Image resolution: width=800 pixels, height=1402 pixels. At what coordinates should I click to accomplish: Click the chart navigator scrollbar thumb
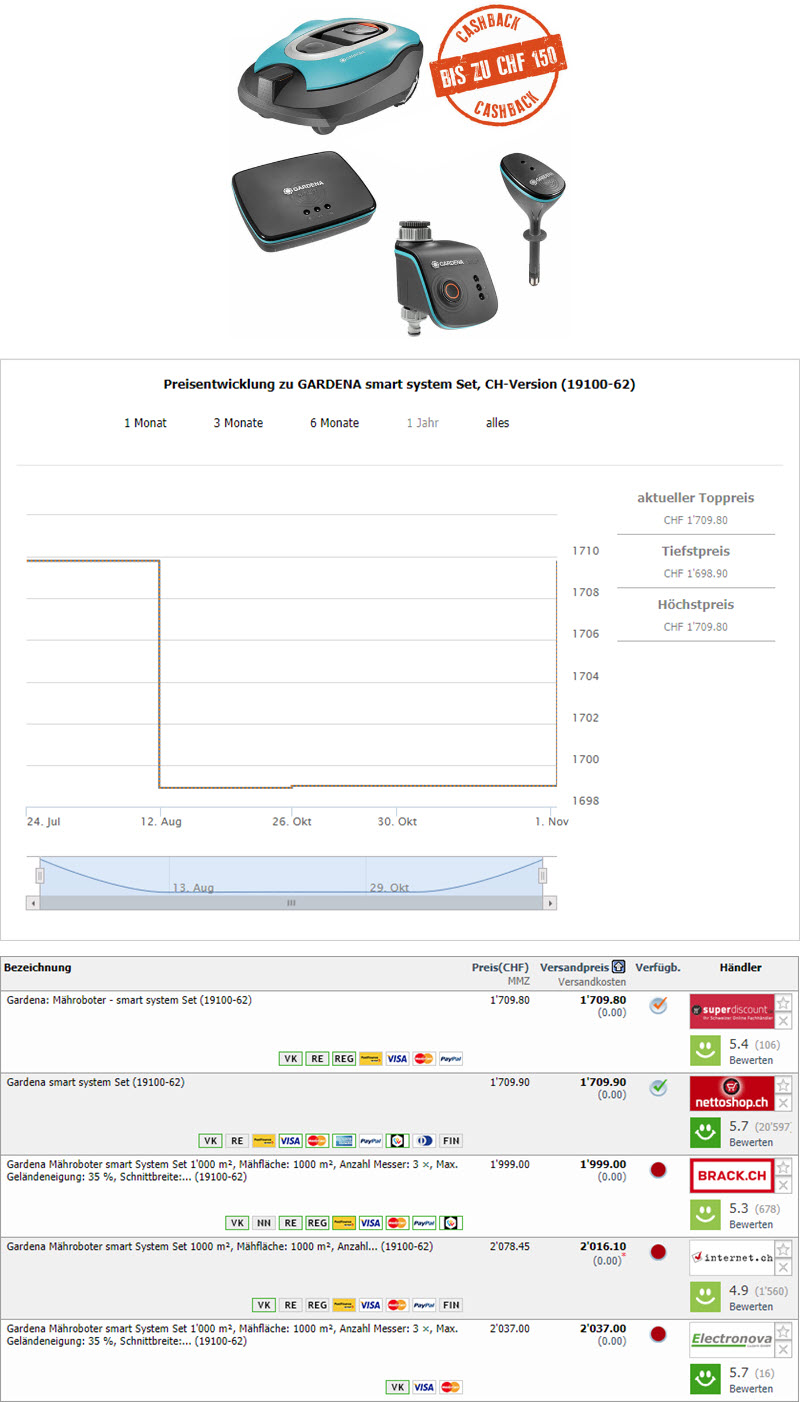291,902
